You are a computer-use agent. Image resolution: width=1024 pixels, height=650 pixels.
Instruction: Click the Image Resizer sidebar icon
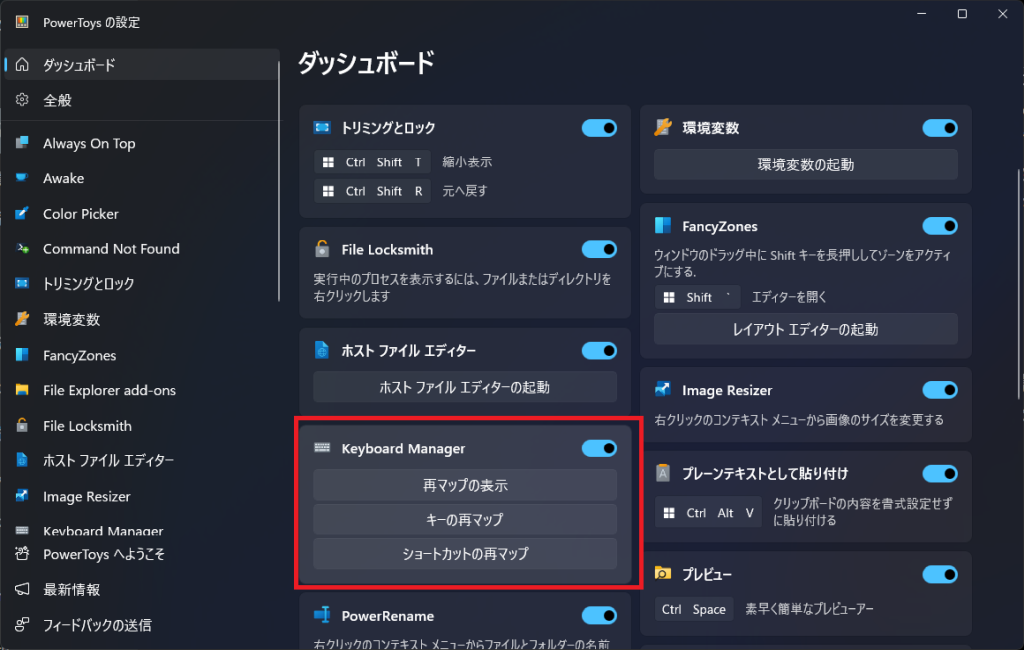point(22,496)
